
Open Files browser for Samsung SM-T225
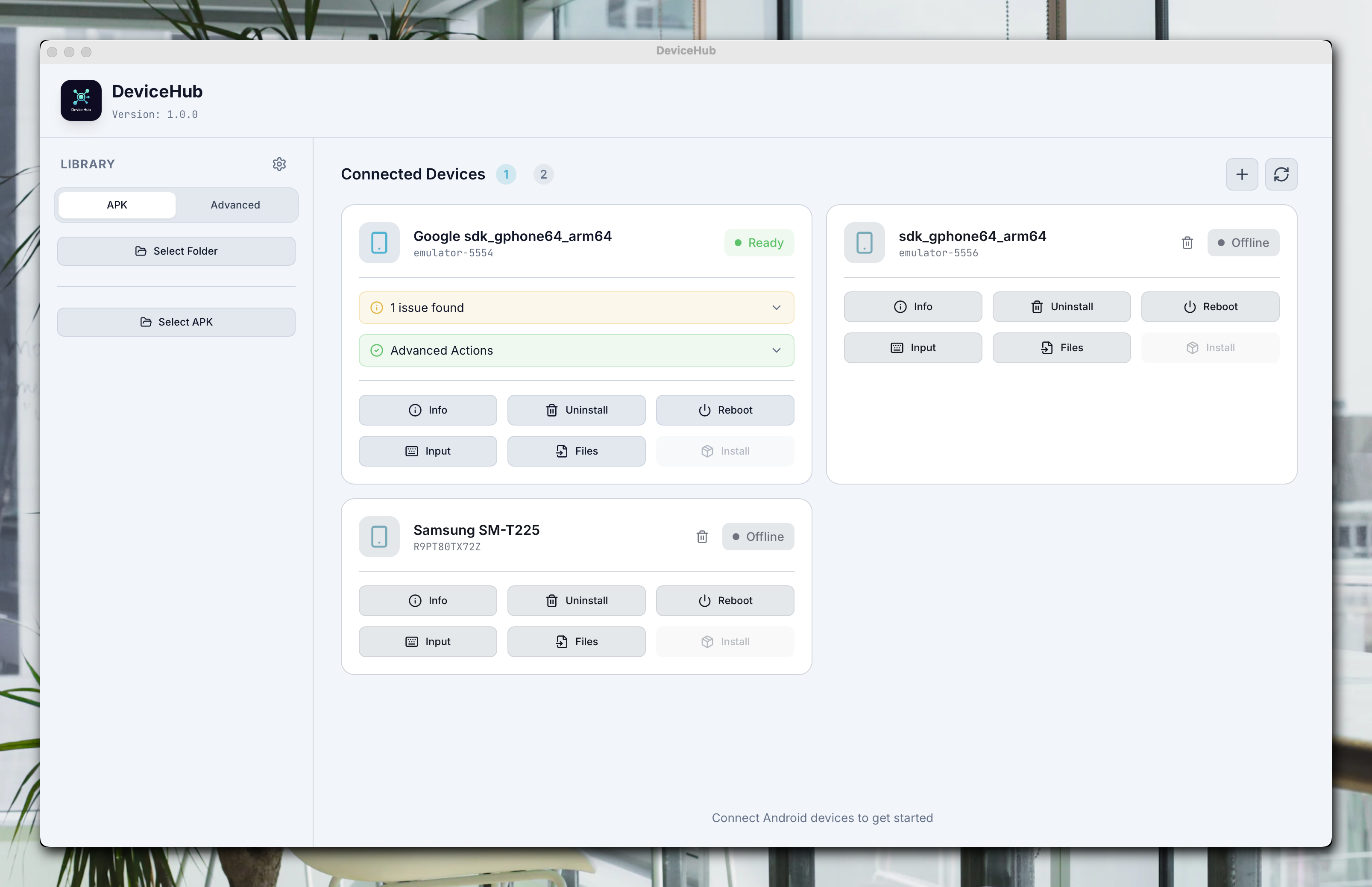pyautogui.click(x=576, y=641)
